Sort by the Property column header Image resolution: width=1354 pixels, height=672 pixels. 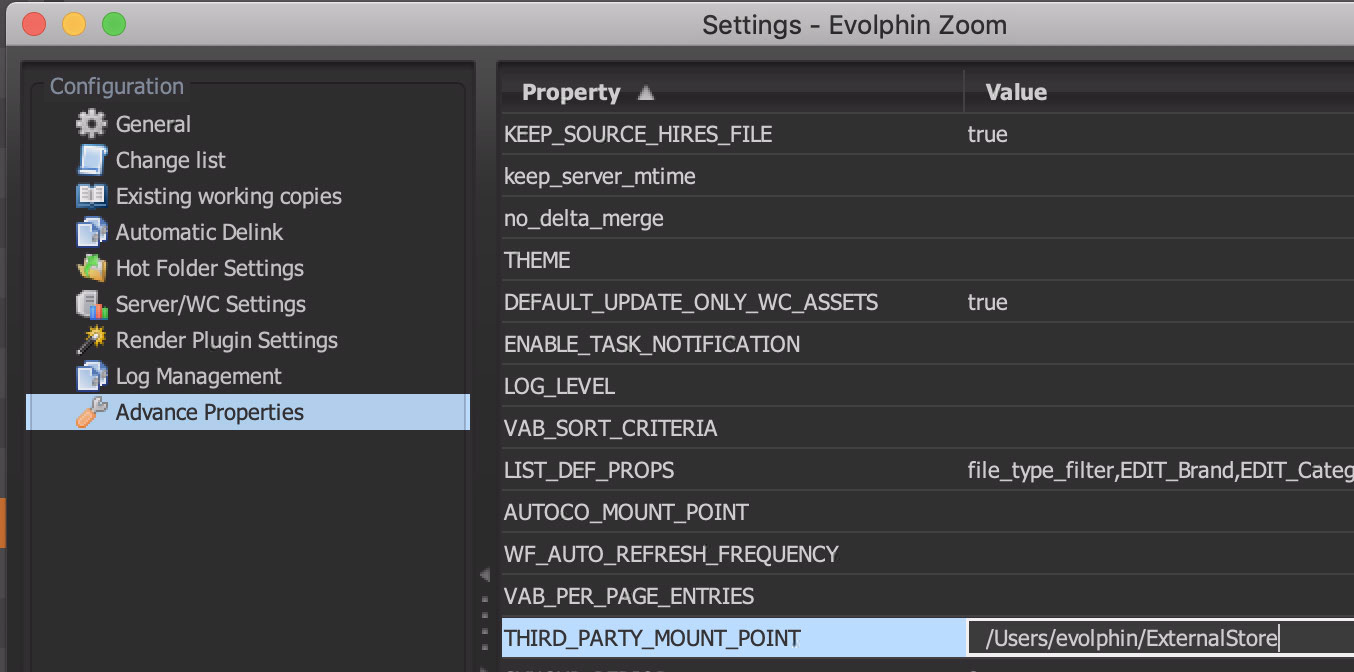[x=571, y=92]
